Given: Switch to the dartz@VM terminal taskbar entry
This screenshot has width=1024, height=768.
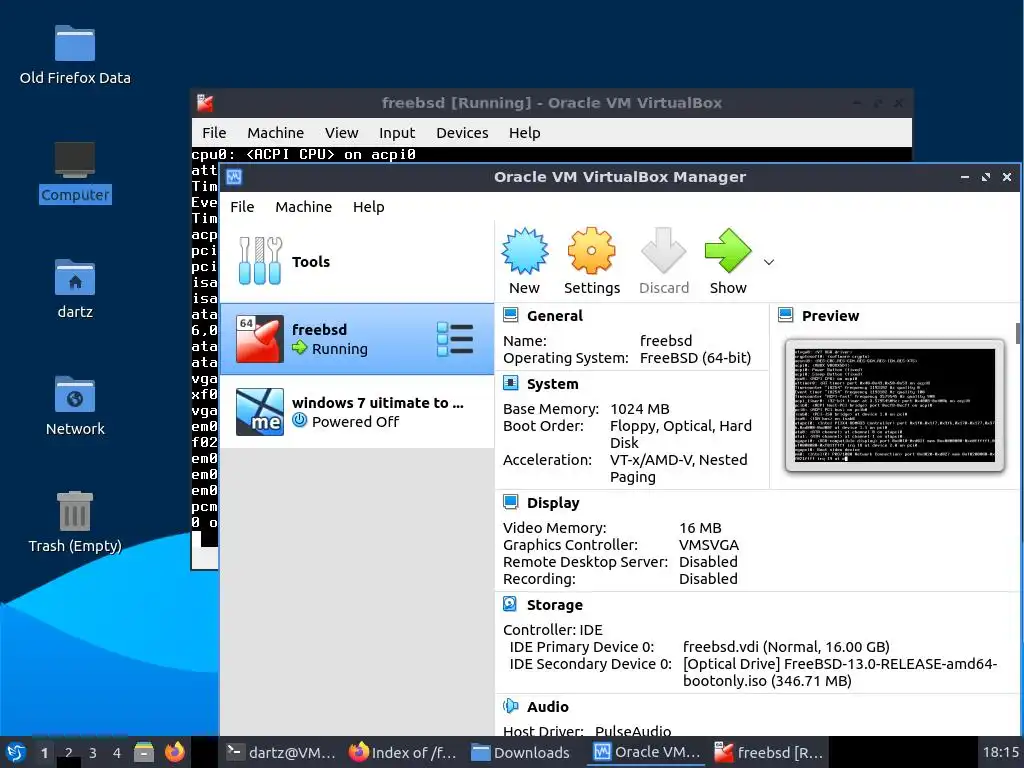Looking at the screenshot, I should click(x=281, y=752).
